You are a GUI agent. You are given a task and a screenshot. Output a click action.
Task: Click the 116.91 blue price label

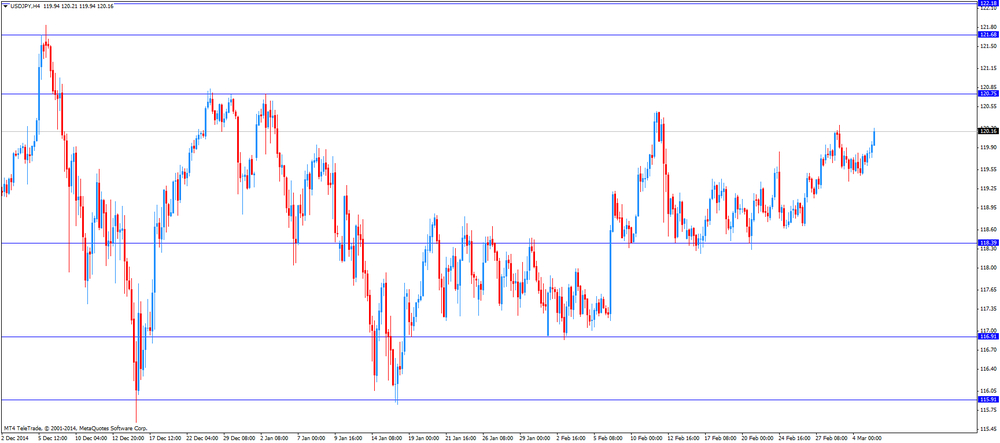(988, 336)
